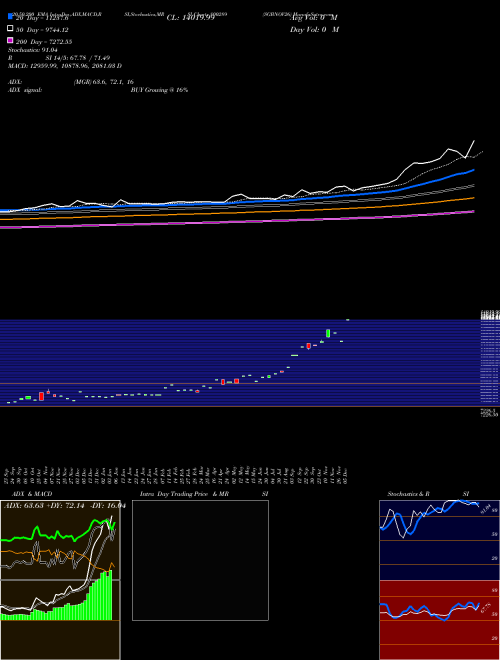Click the '(MGR) 63.6, 72.1, 16' ADX values
The height and width of the screenshot is (660, 500).
coord(104,82)
